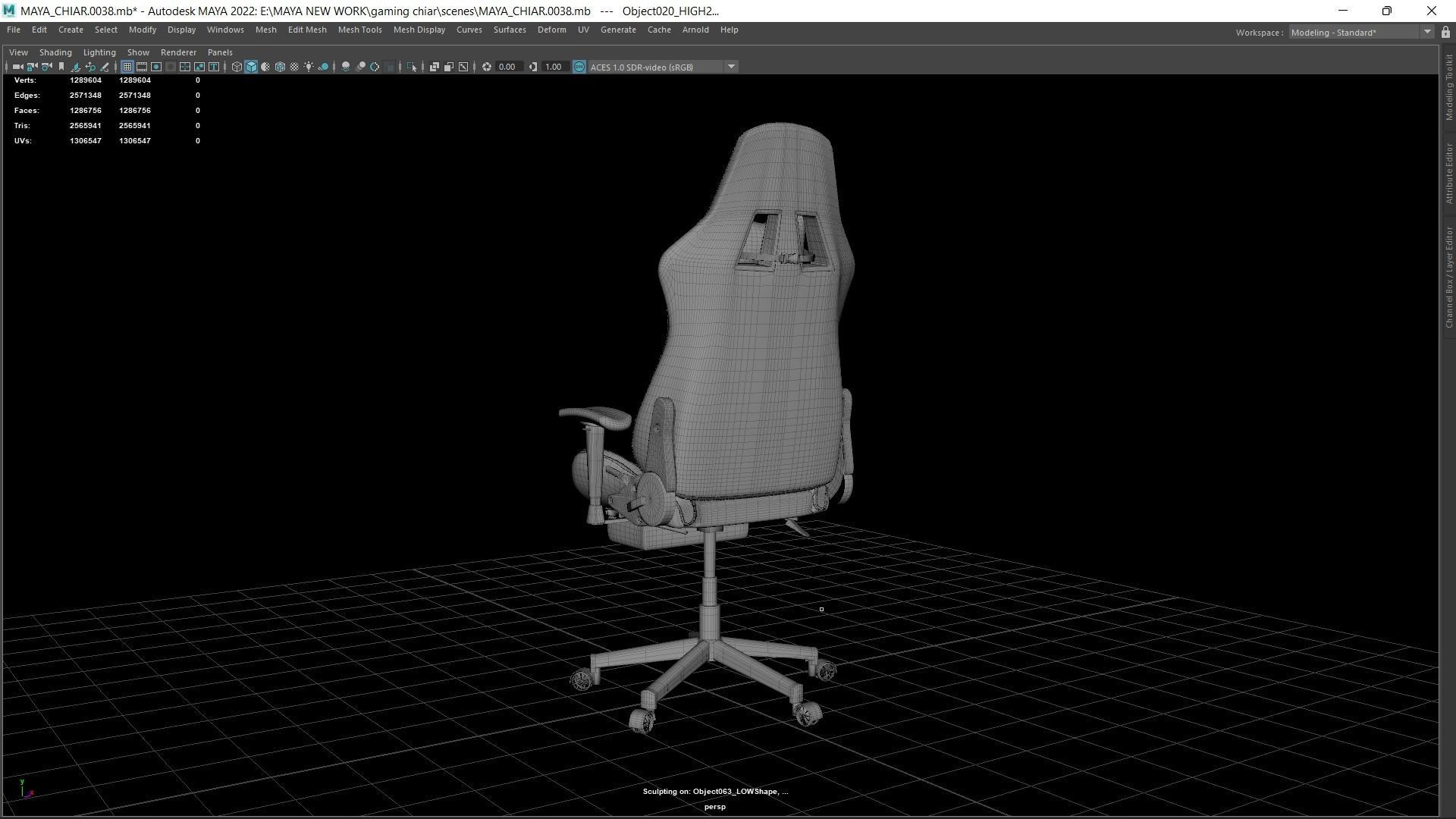Click the Select Camera icon
This screenshot has width=1456, height=819.
[x=17, y=67]
